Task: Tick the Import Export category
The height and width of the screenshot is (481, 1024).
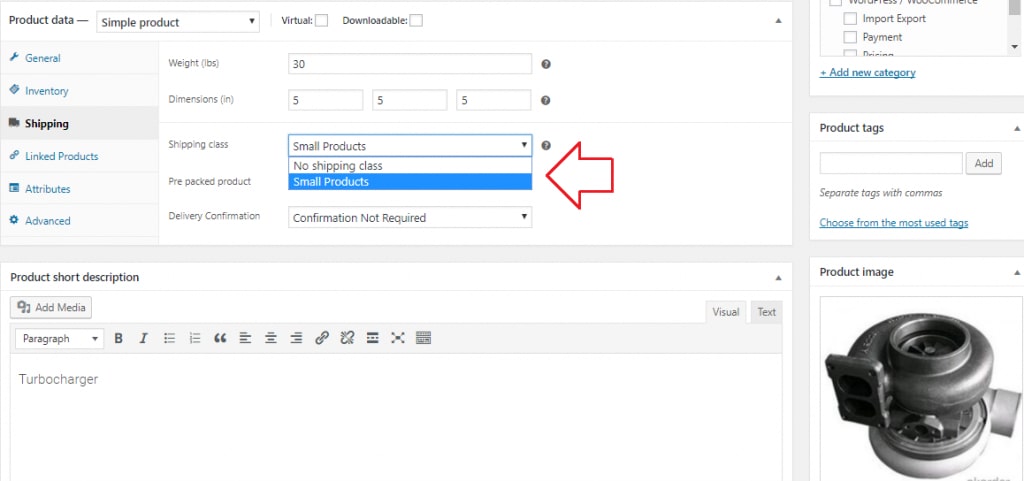Action: pos(850,19)
